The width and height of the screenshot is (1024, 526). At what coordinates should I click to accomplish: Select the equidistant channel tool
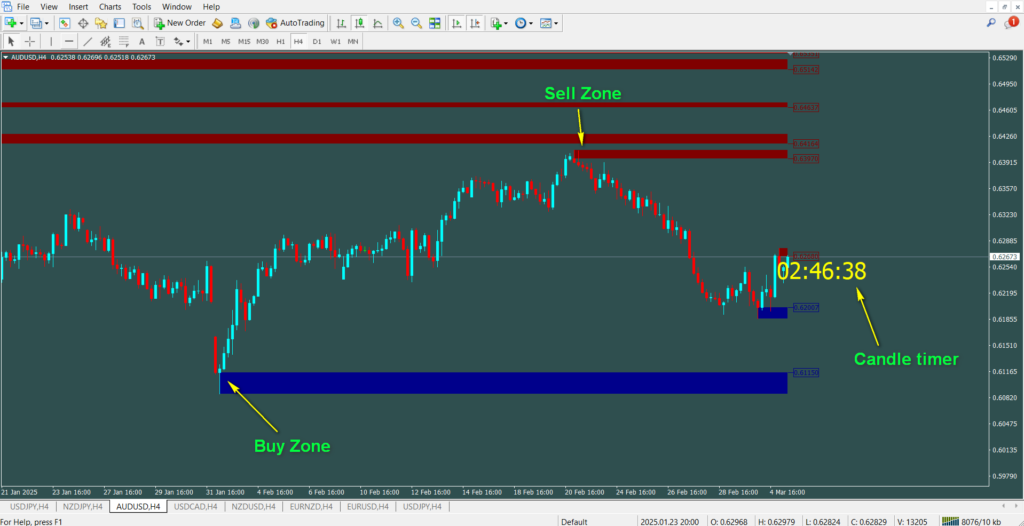coord(105,42)
